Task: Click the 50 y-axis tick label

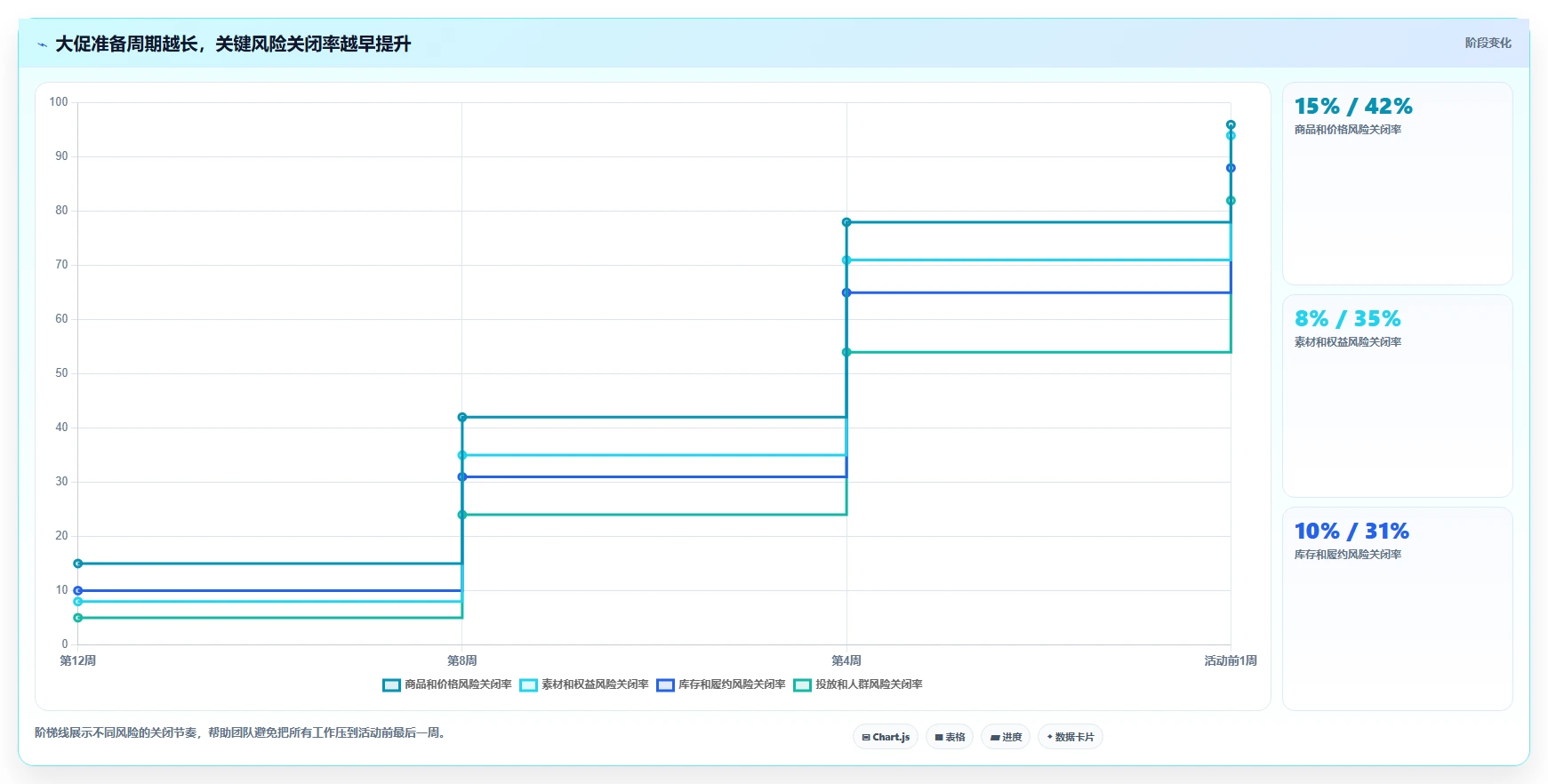Action: (61, 373)
